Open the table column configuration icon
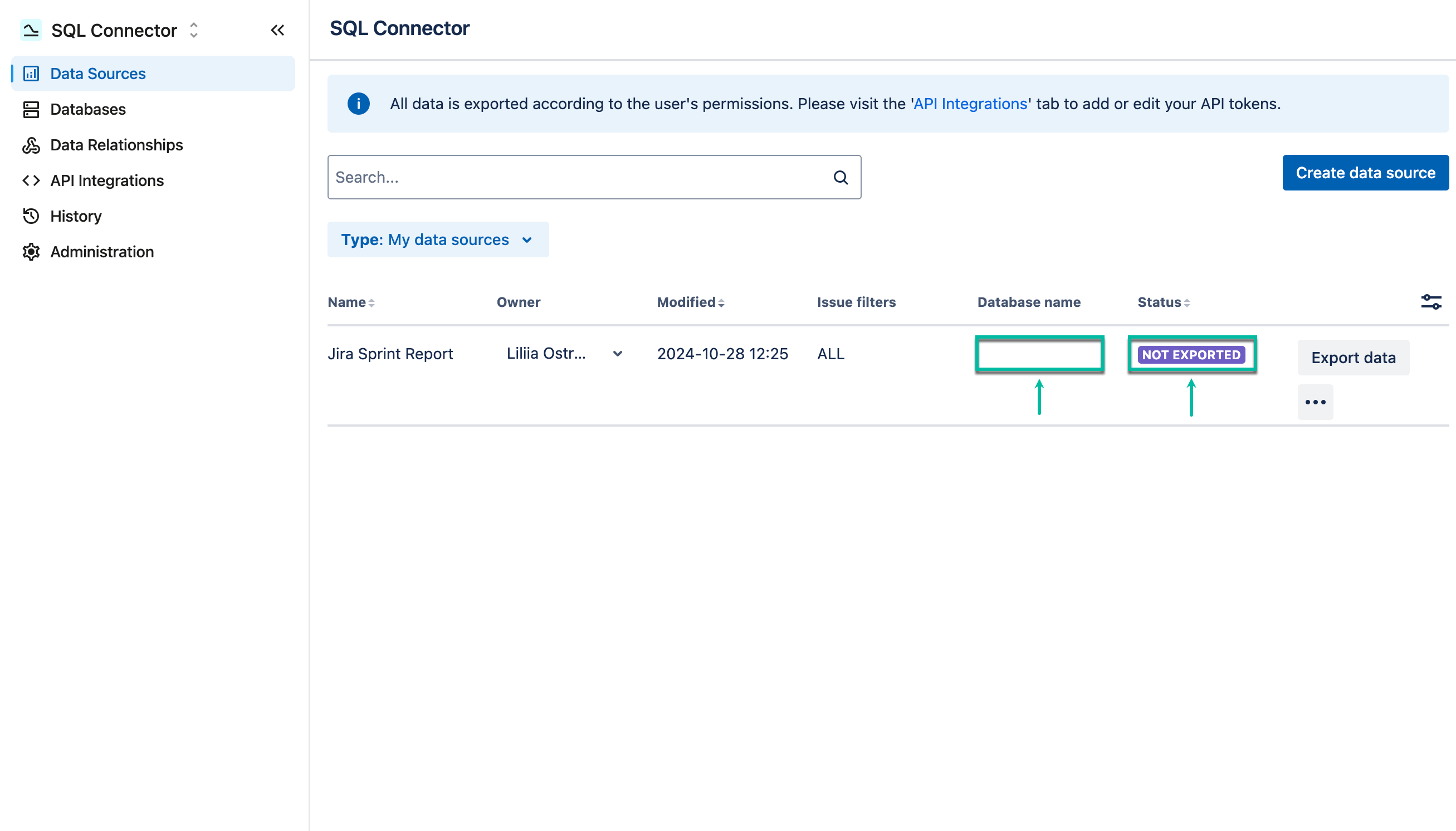The width and height of the screenshot is (1456, 831). click(1431, 302)
